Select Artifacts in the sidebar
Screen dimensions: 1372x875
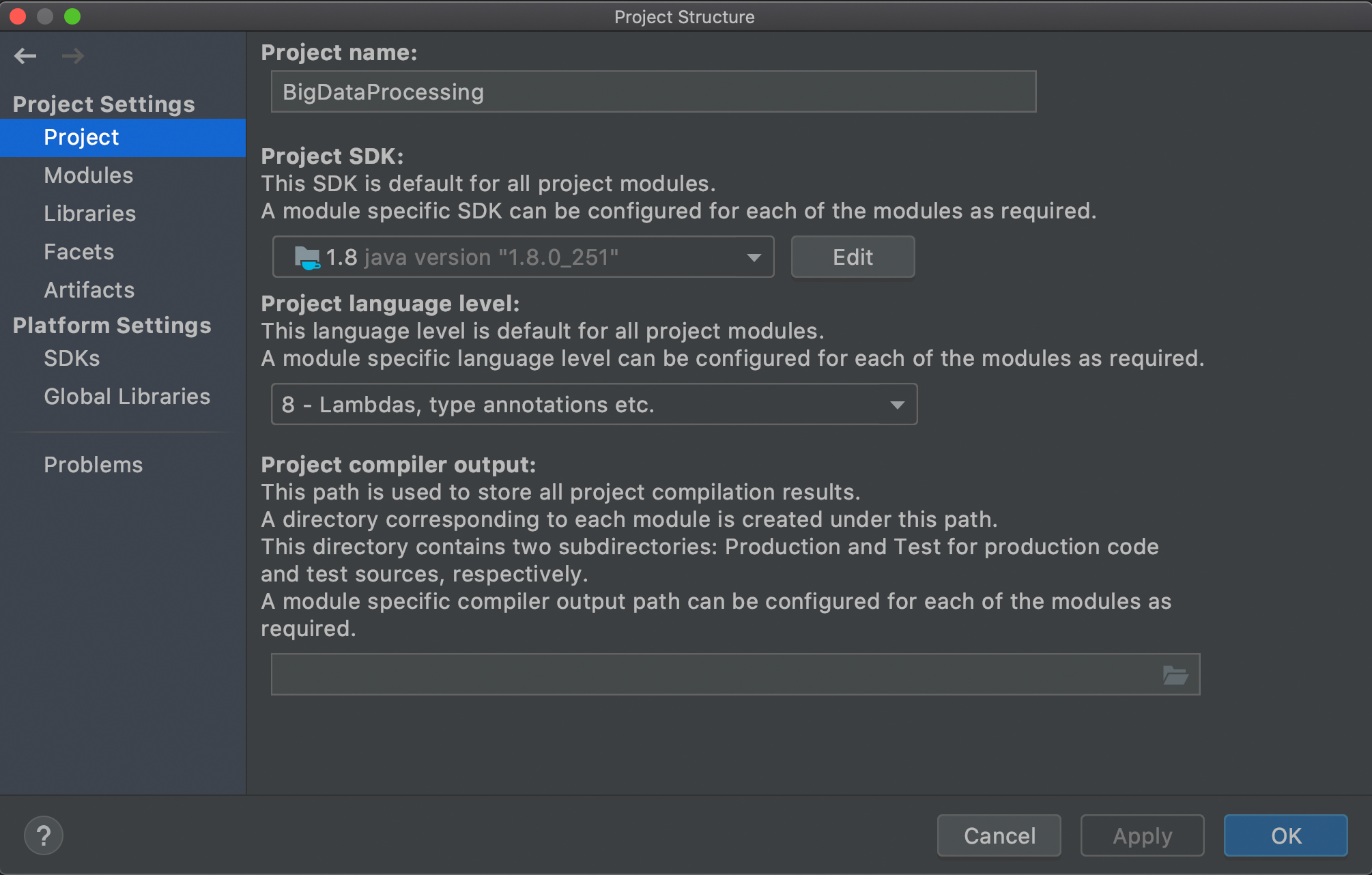pos(89,290)
